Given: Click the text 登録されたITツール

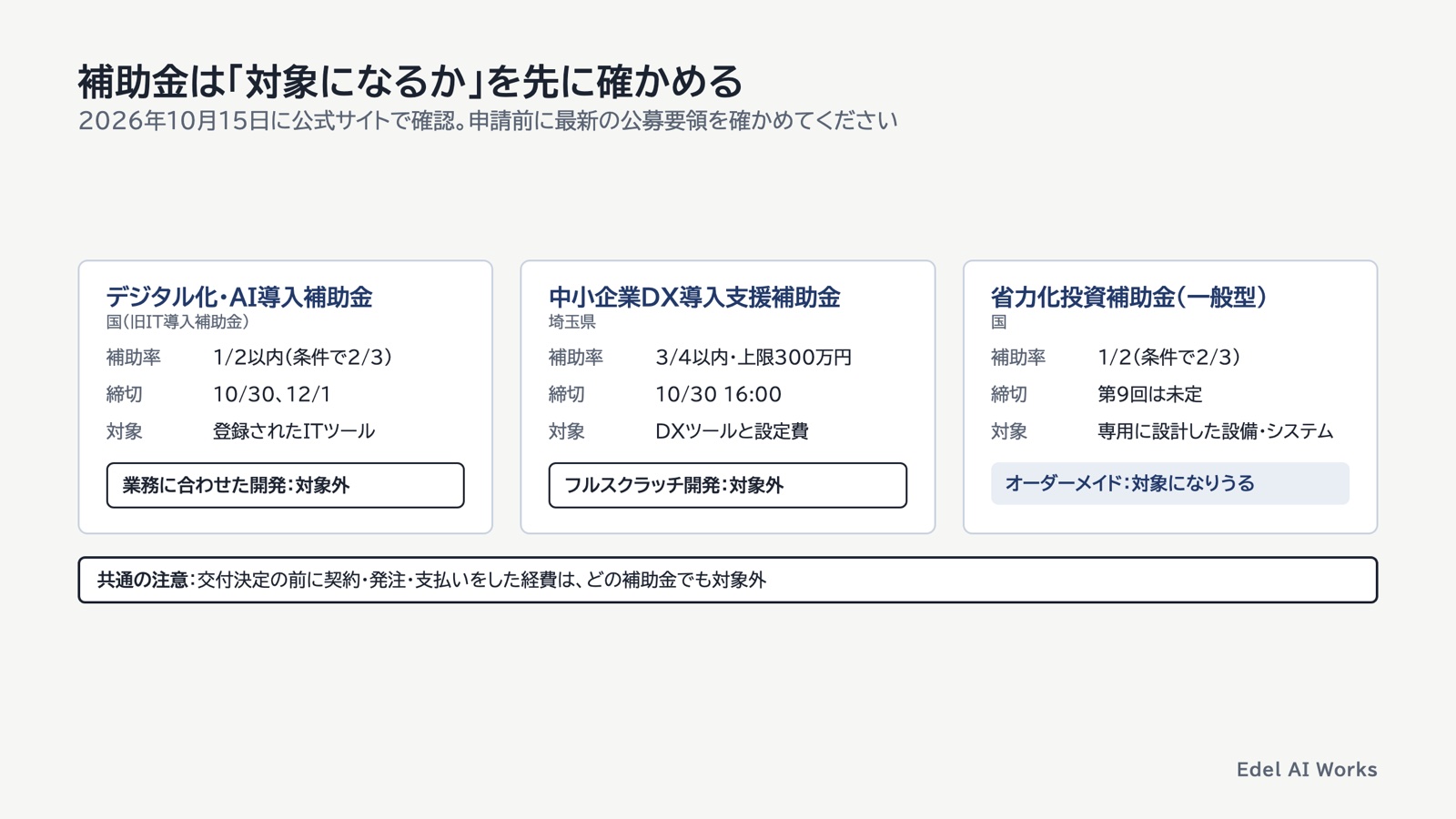Looking at the screenshot, I should point(294,431).
